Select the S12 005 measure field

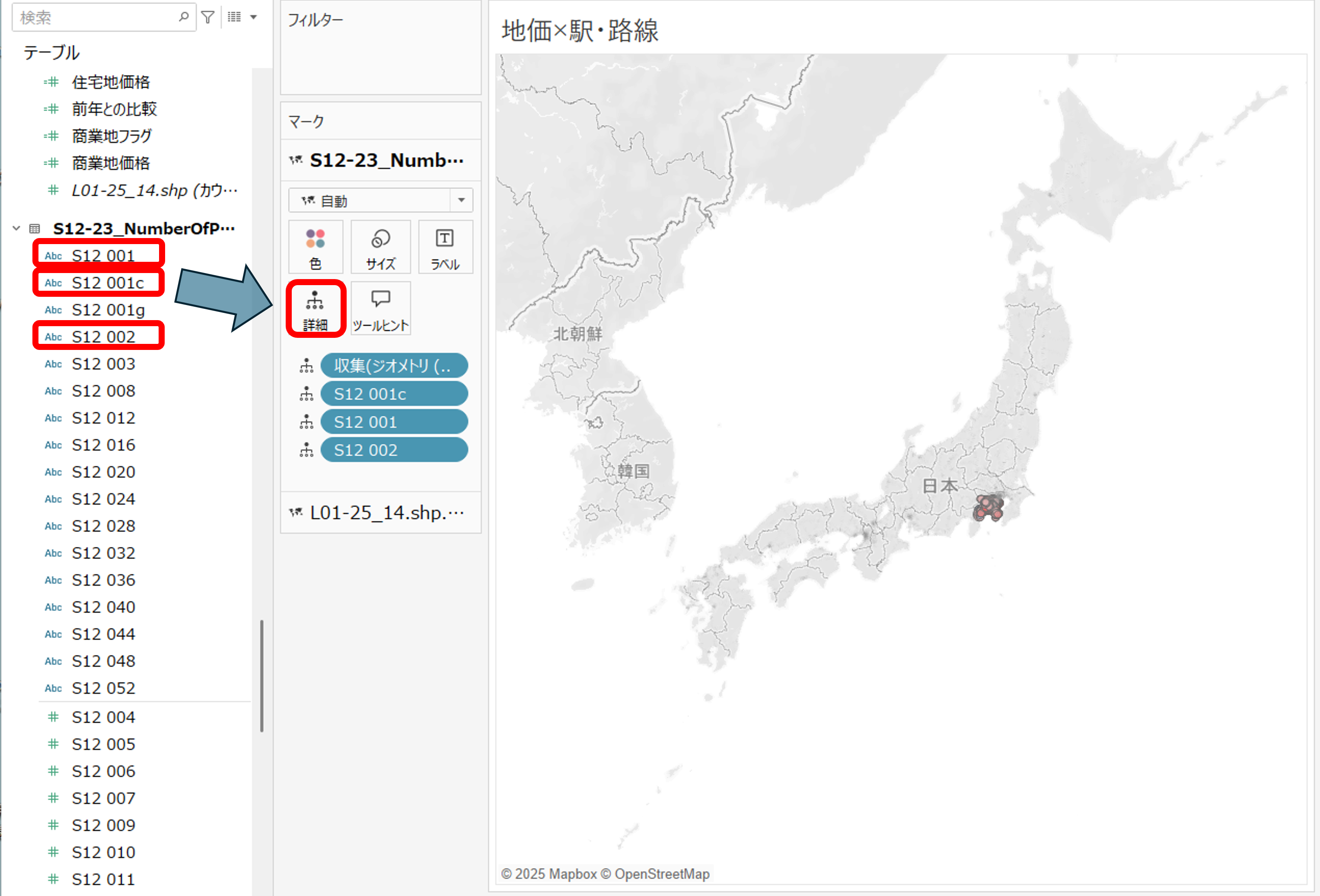click(103, 744)
